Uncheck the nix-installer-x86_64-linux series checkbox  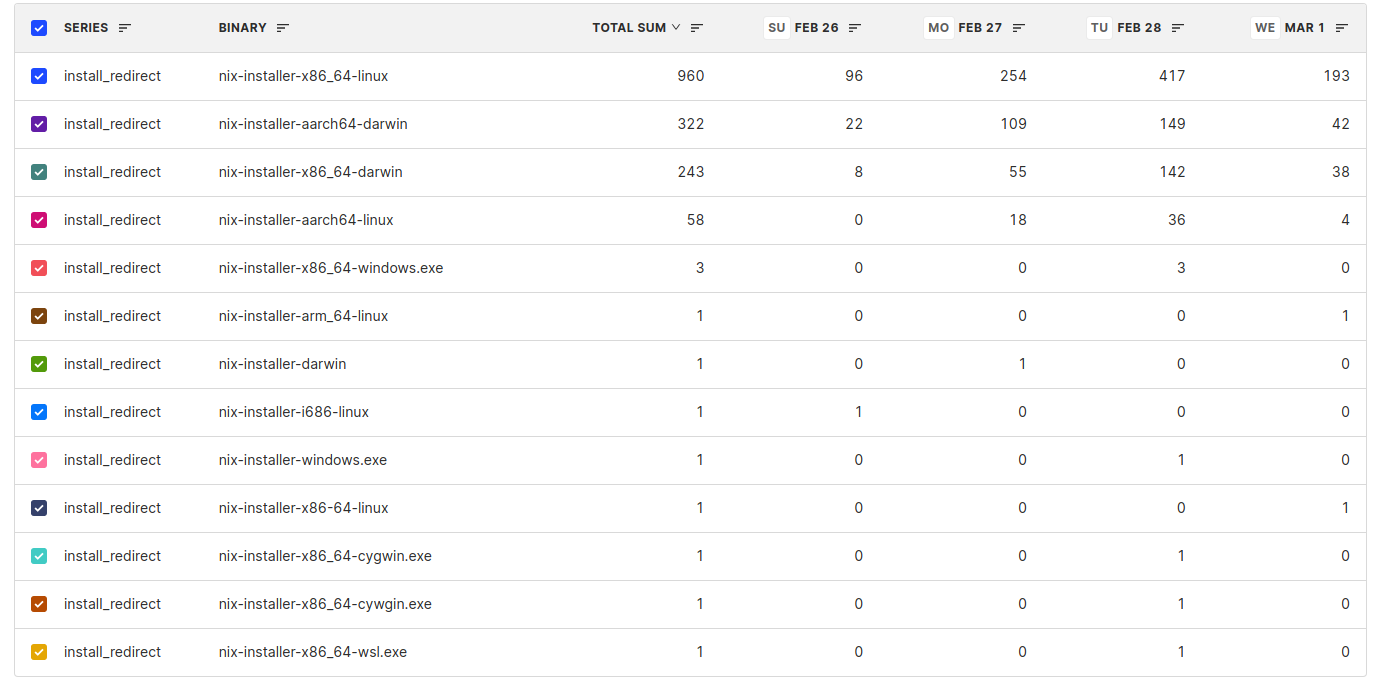pyautogui.click(x=39, y=76)
